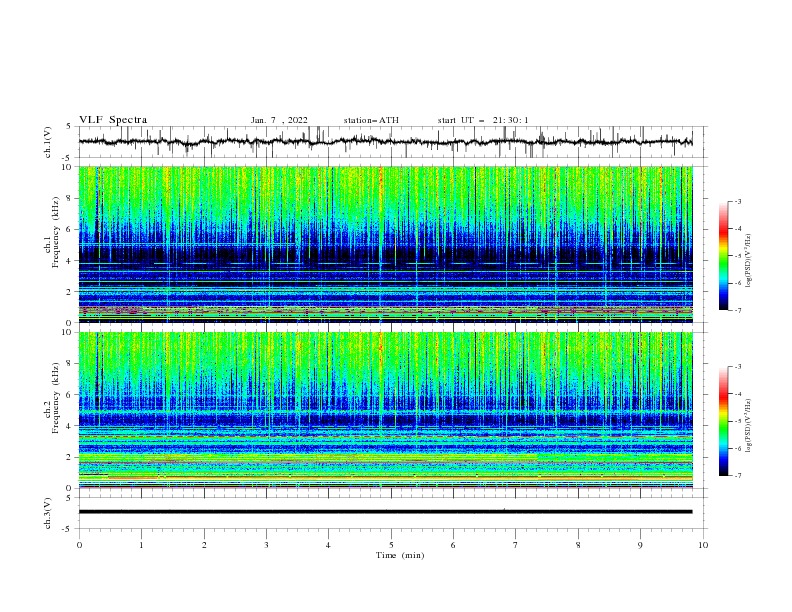The height and width of the screenshot is (612, 792).
Task: Click the "-5" volt tick of ch.3(V)
Action: pyautogui.click(x=68, y=529)
